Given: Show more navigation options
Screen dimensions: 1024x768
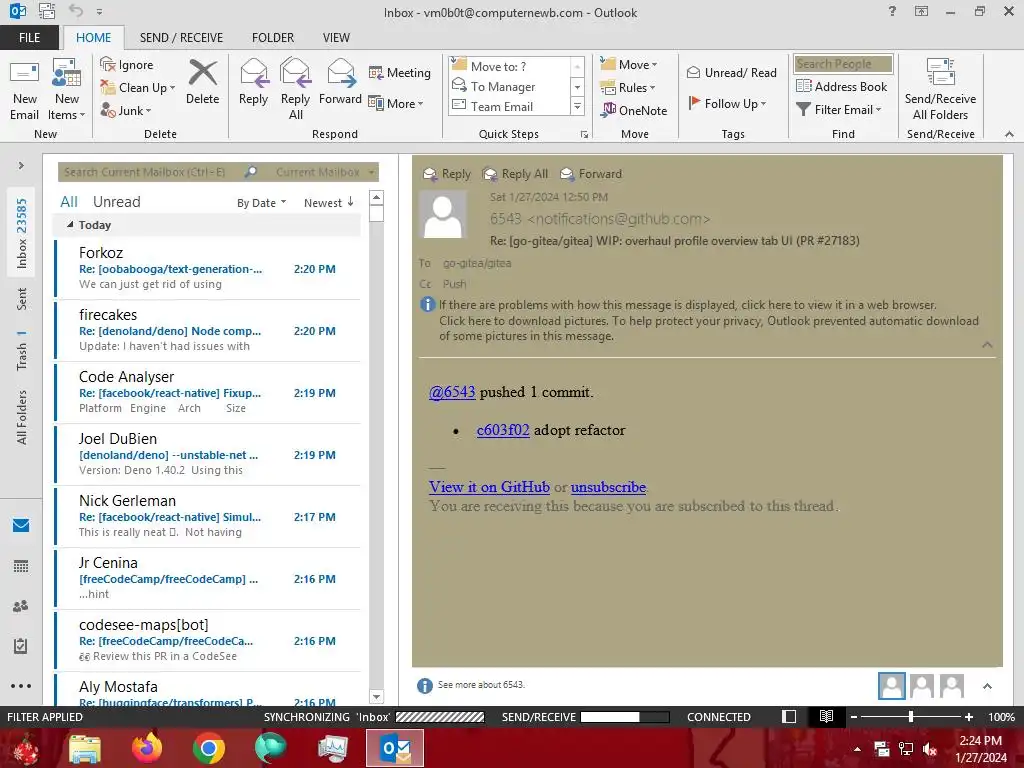Looking at the screenshot, I should pos(21,686).
